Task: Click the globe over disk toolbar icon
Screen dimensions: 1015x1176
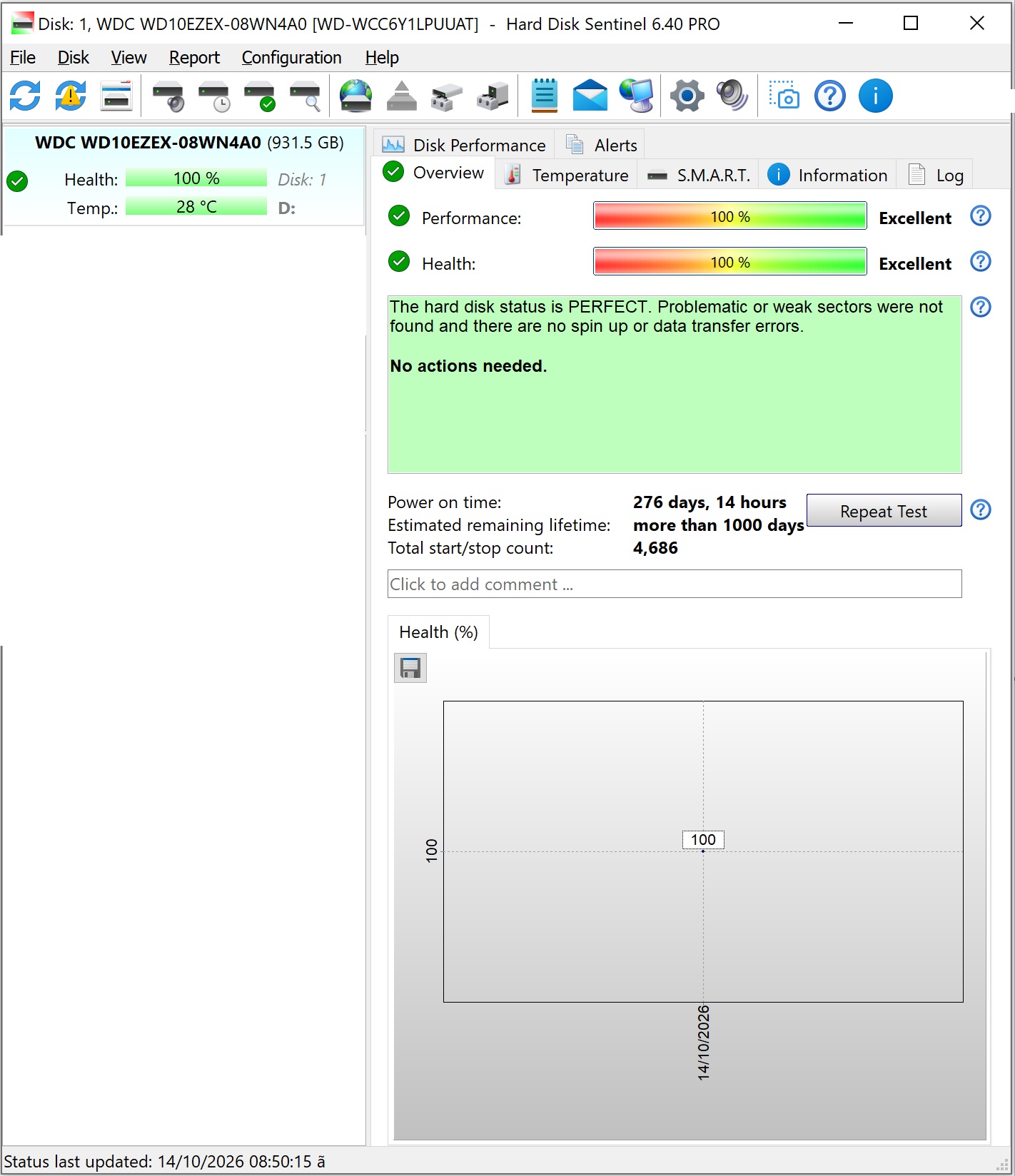Action: point(356,96)
